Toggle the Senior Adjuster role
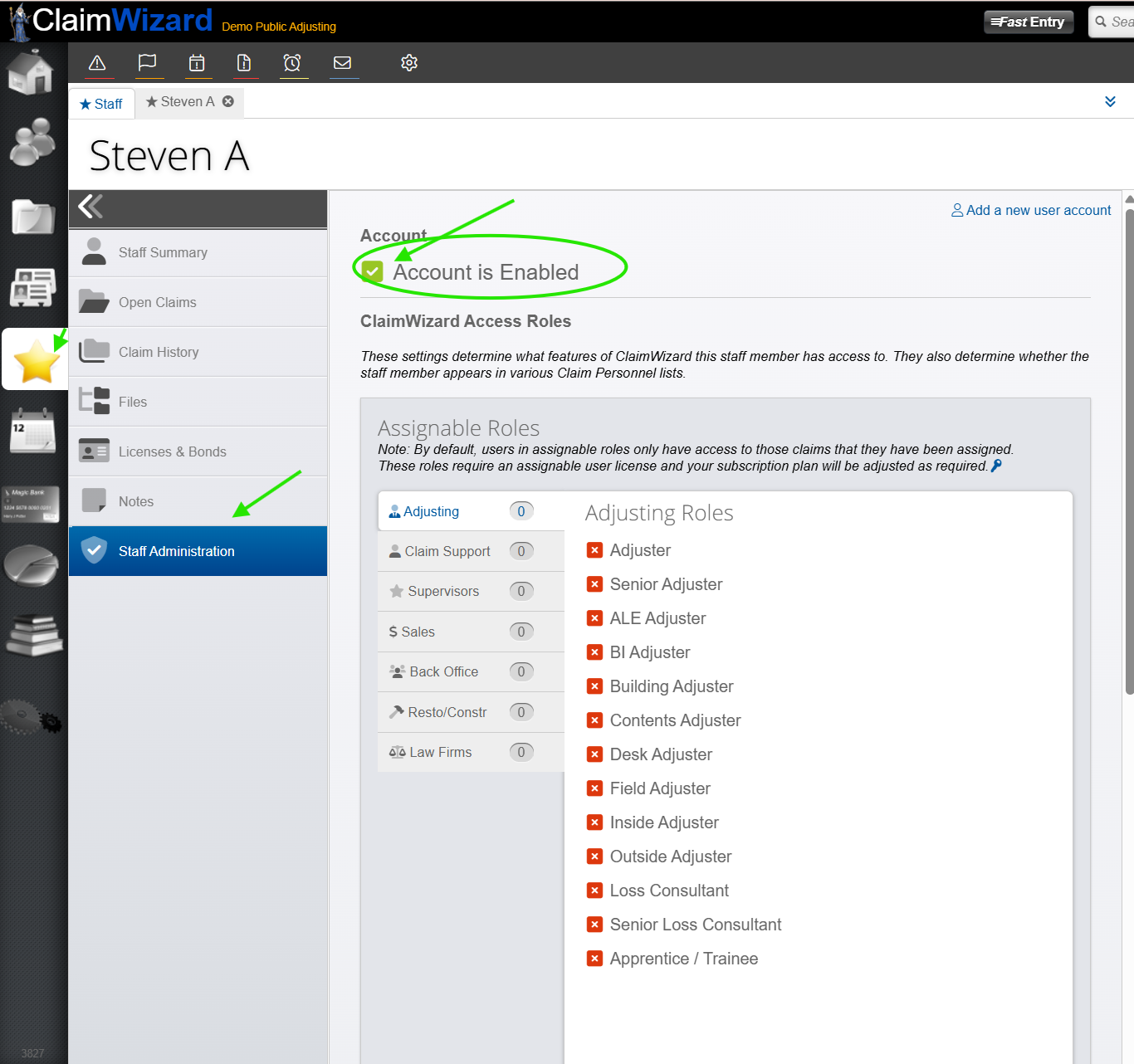The width and height of the screenshot is (1134, 1064). tap(594, 584)
